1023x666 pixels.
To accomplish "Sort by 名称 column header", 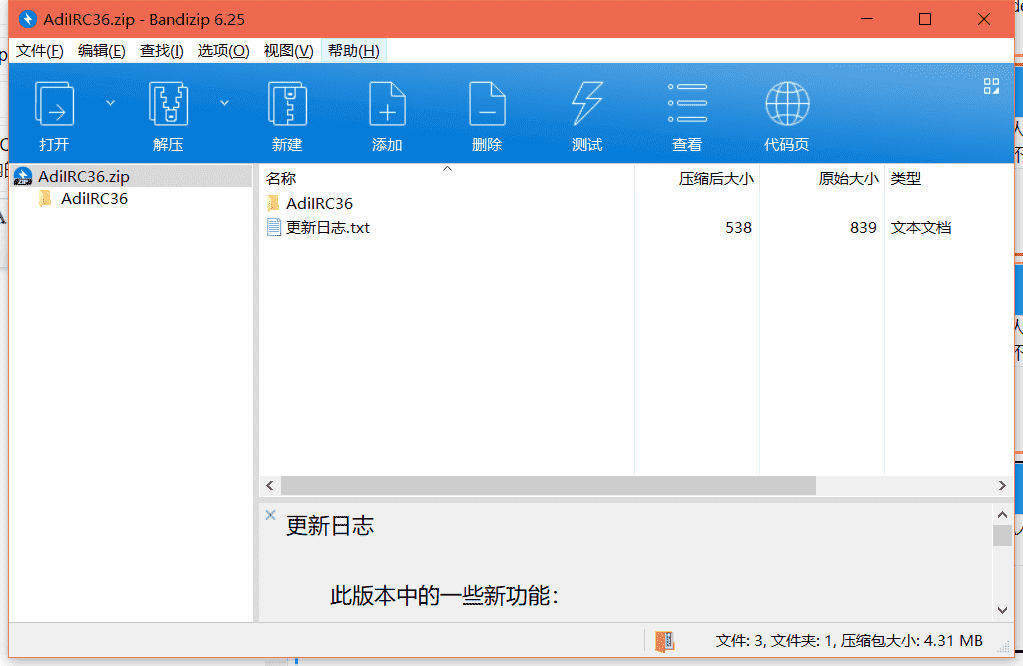I will 447,178.
